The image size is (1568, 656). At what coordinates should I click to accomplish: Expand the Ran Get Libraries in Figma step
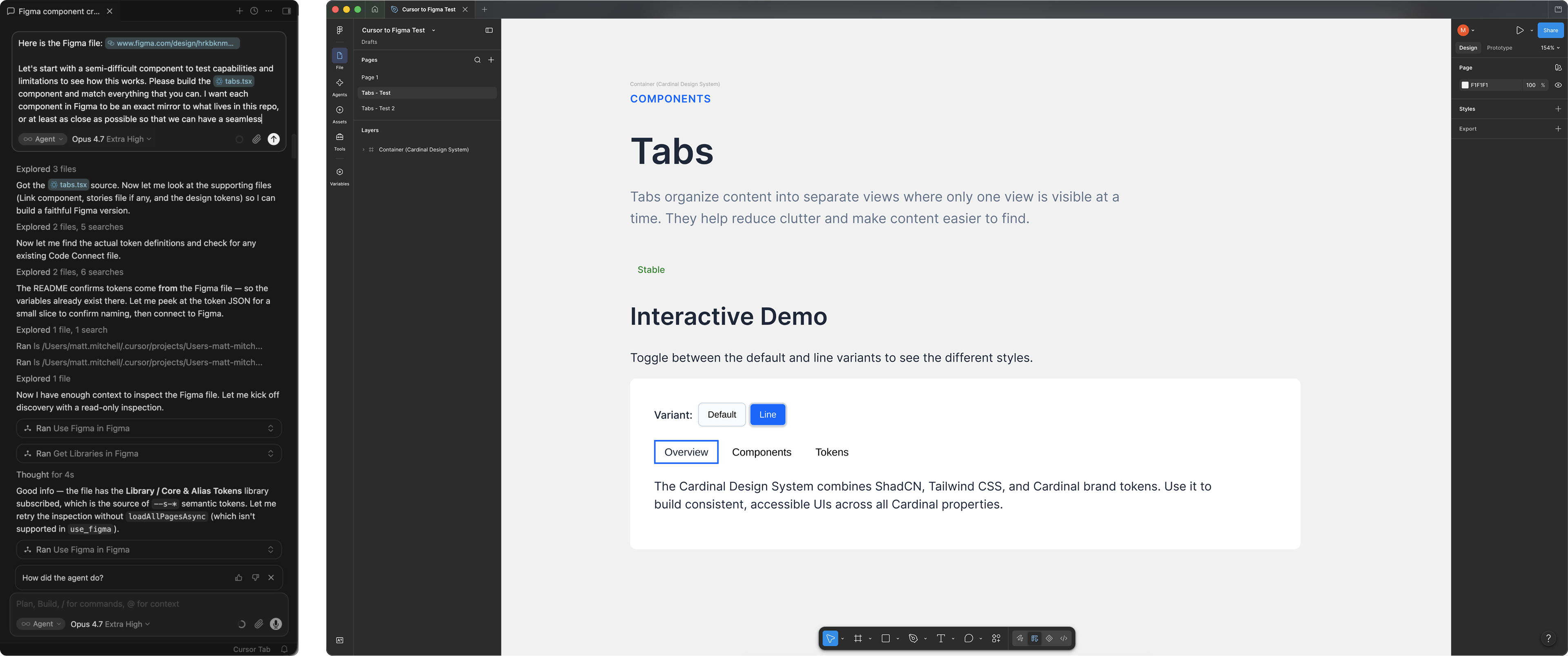click(149, 454)
